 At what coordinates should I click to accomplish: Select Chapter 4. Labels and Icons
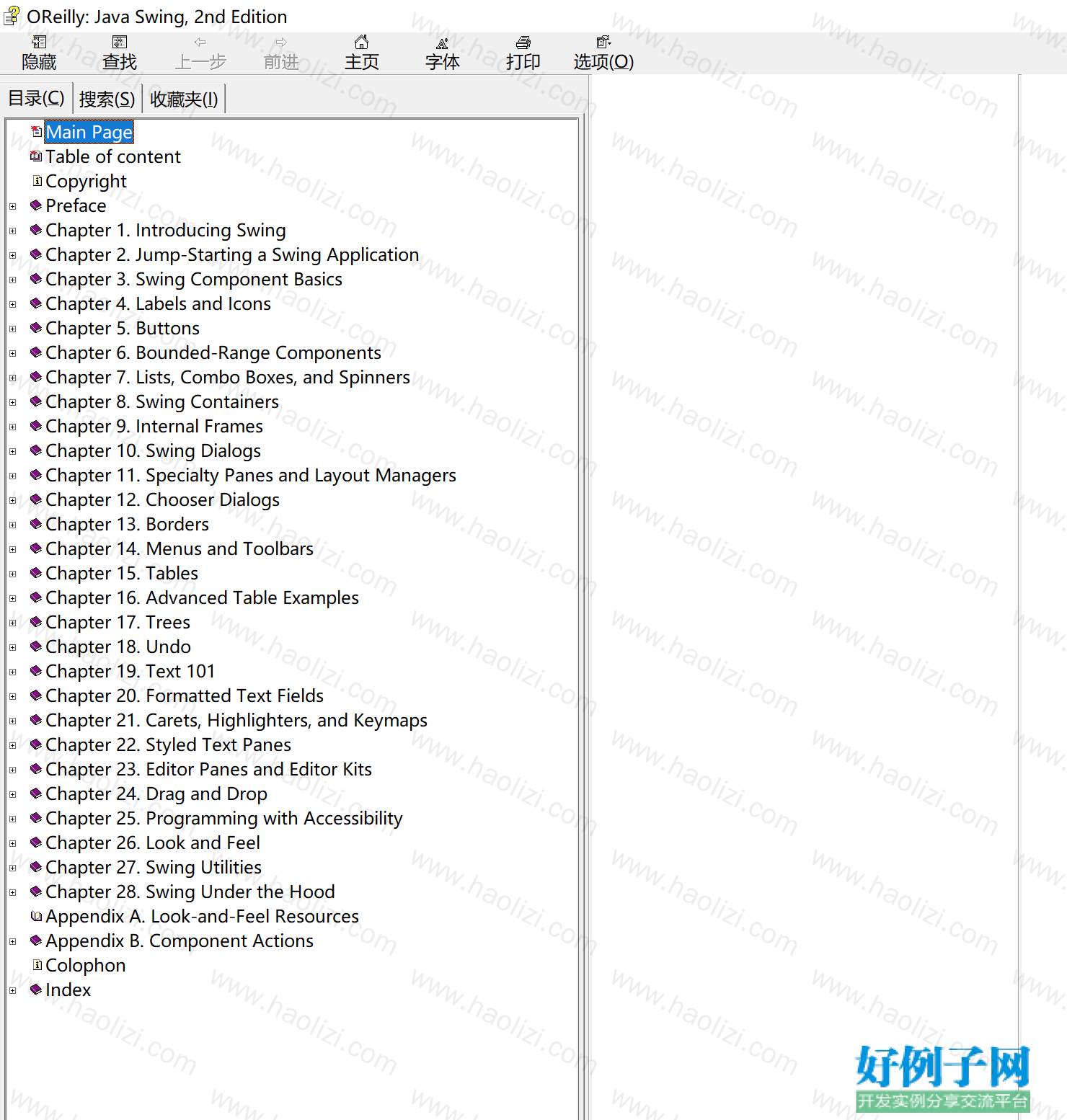click(x=158, y=303)
